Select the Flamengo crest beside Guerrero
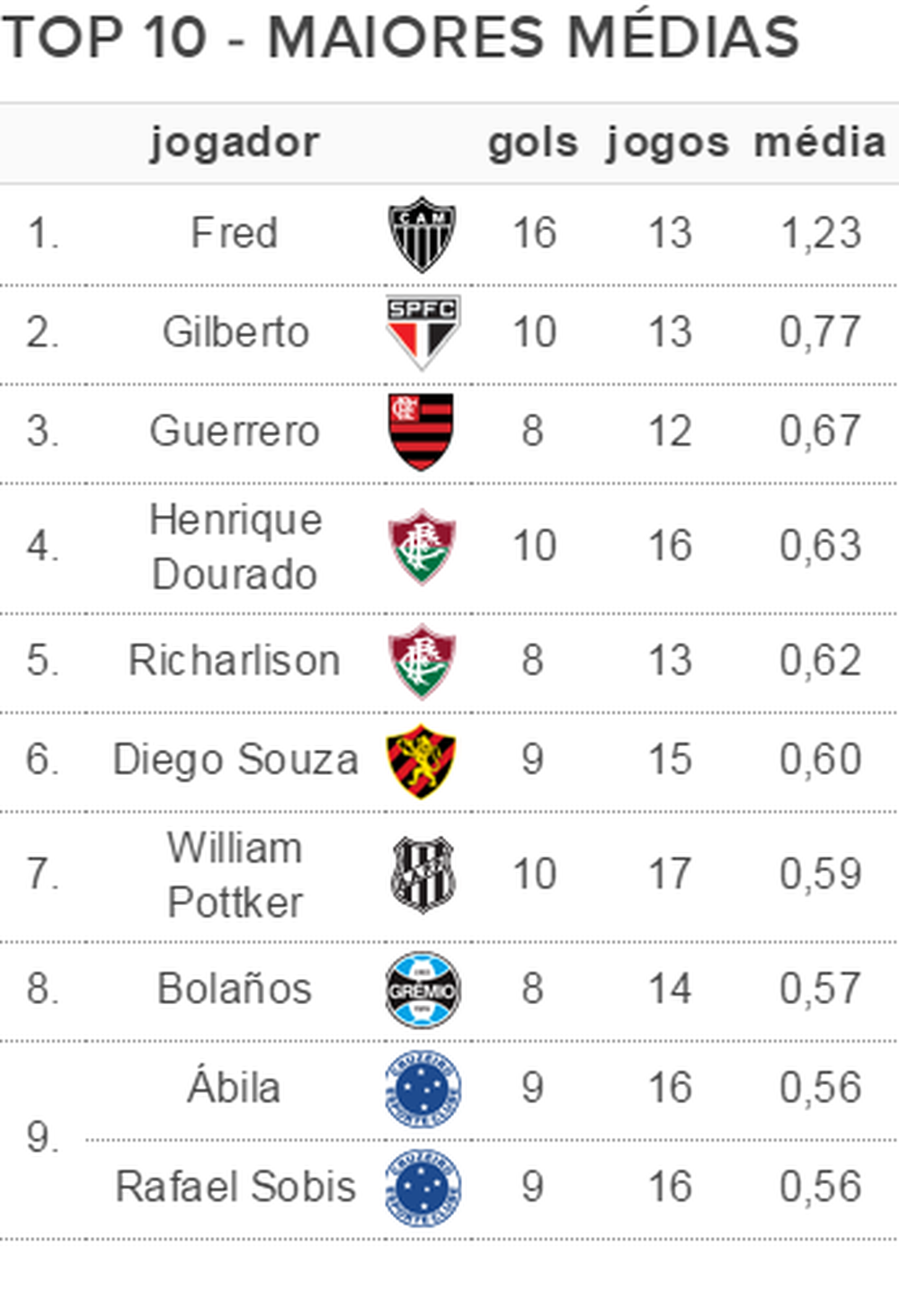The width and height of the screenshot is (899, 1316). click(422, 431)
